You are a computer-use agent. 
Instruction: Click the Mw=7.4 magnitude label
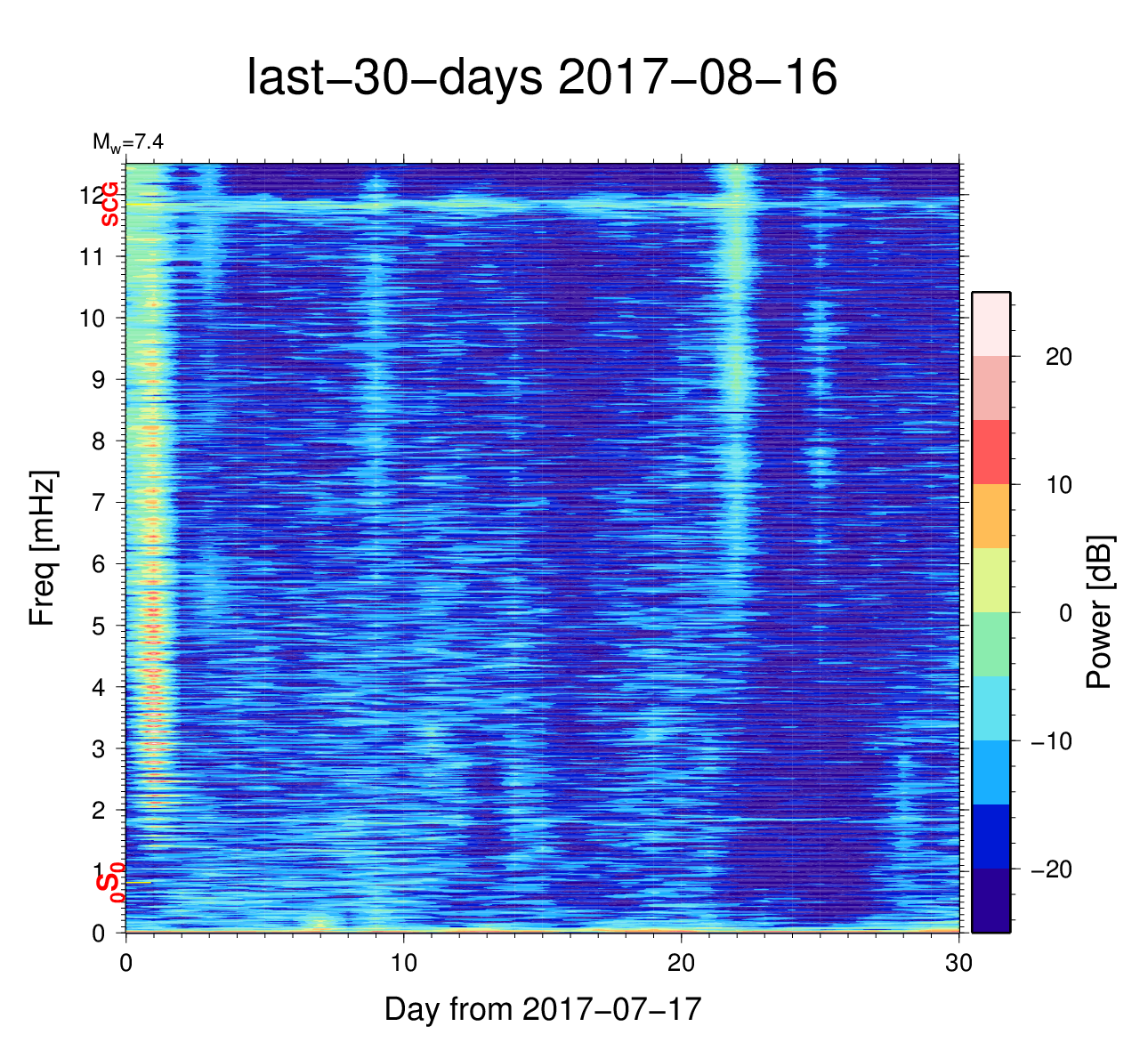tap(127, 142)
